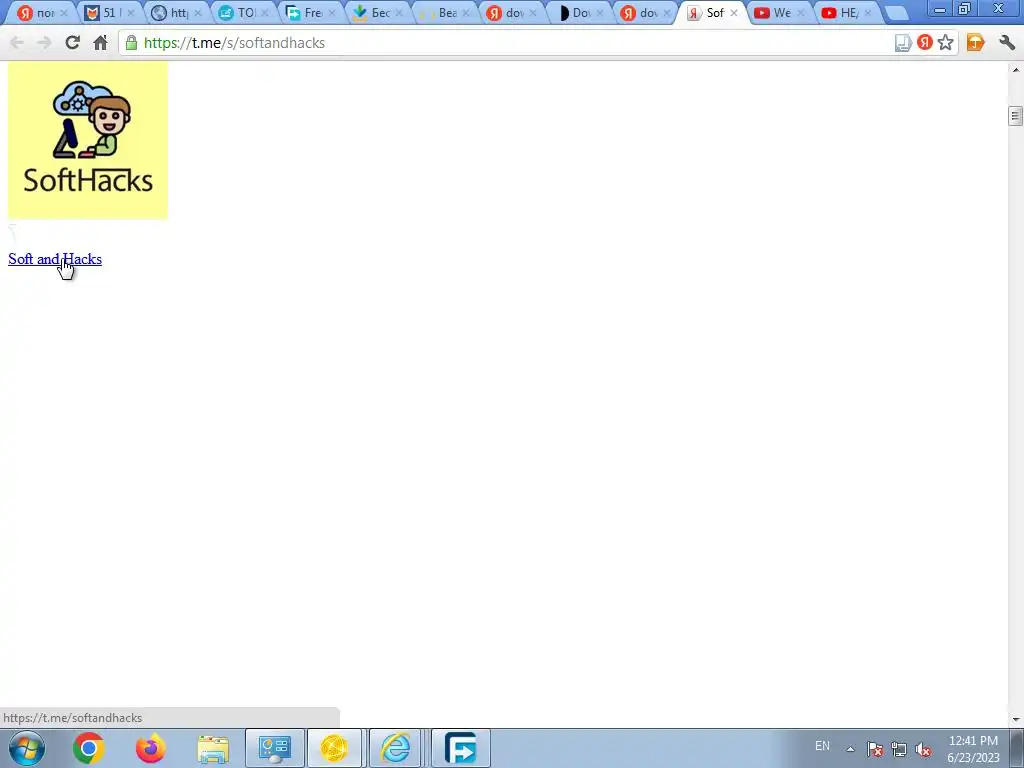Image resolution: width=1024 pixels, height=768 pixels.
Task: Bookmark this page with the star icon
Action: point(945,43)
